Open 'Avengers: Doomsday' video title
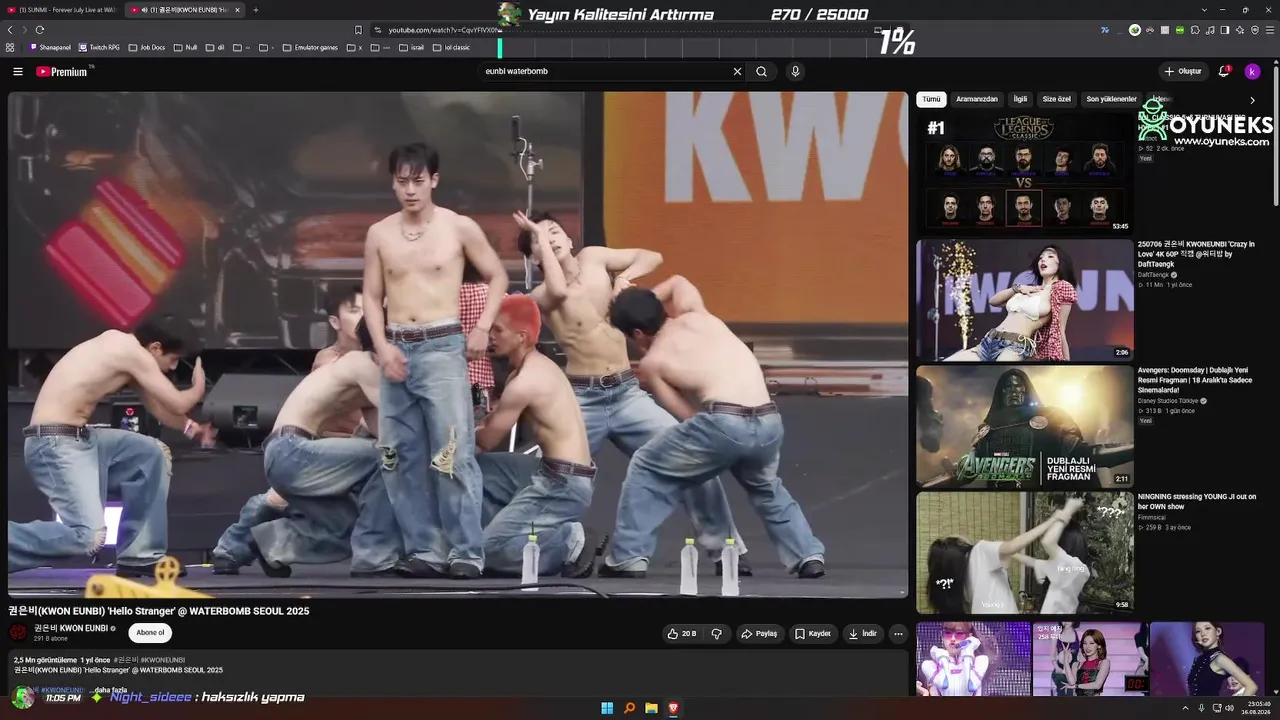The height and width of the screenshot is (720, 1280). pyautogui.click(x=1195, y=380)
